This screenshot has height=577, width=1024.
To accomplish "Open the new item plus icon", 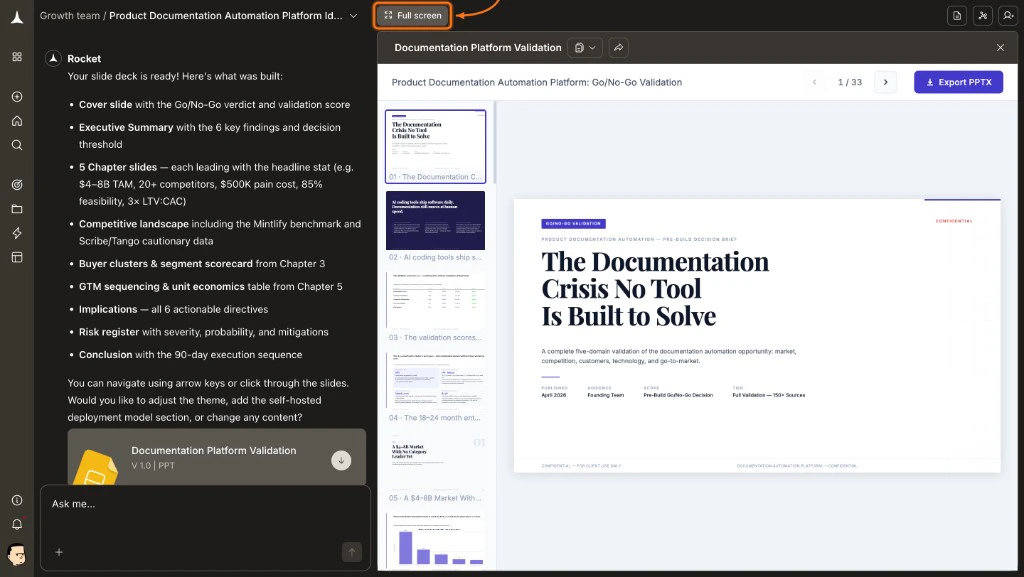I will [x=16, y=97].
